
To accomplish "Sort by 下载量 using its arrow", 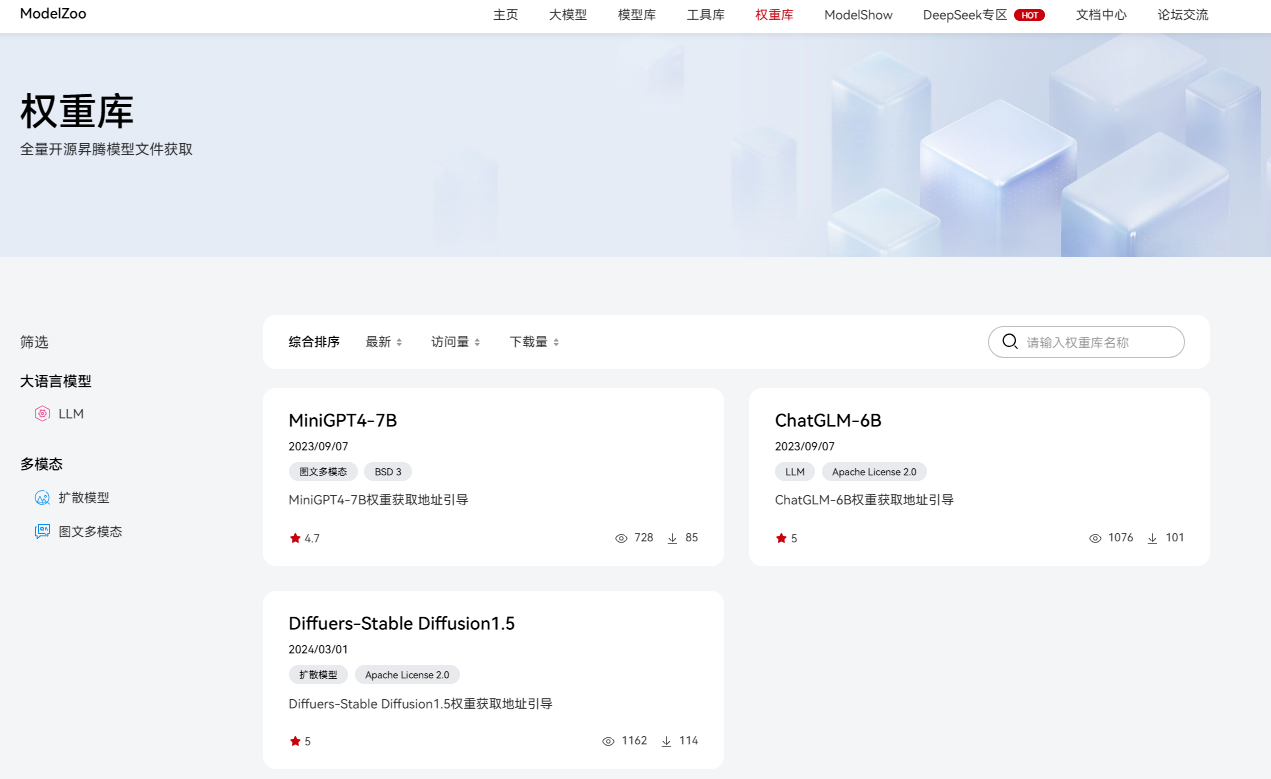I will click(556, 342).
